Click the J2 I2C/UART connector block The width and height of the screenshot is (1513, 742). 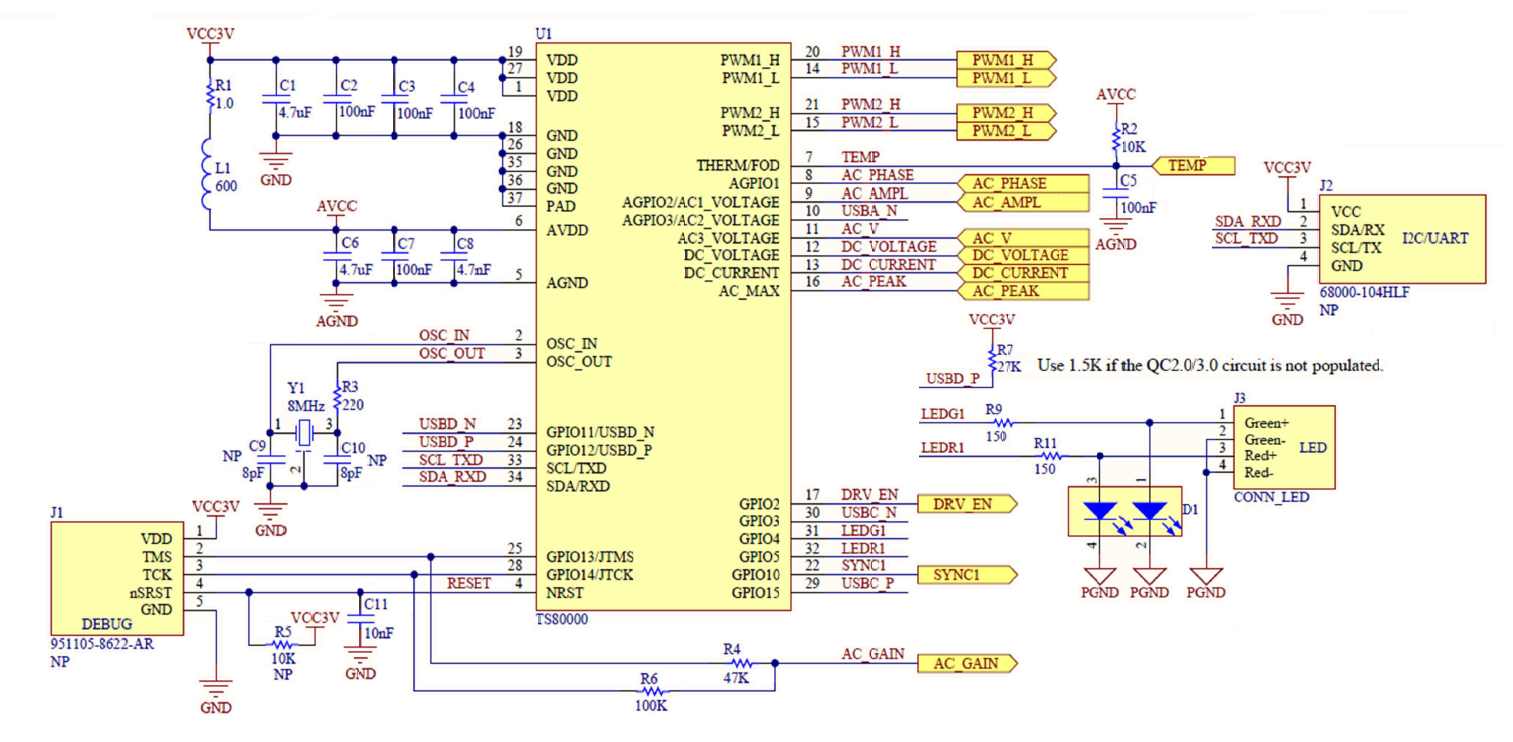click(1402, 240)
